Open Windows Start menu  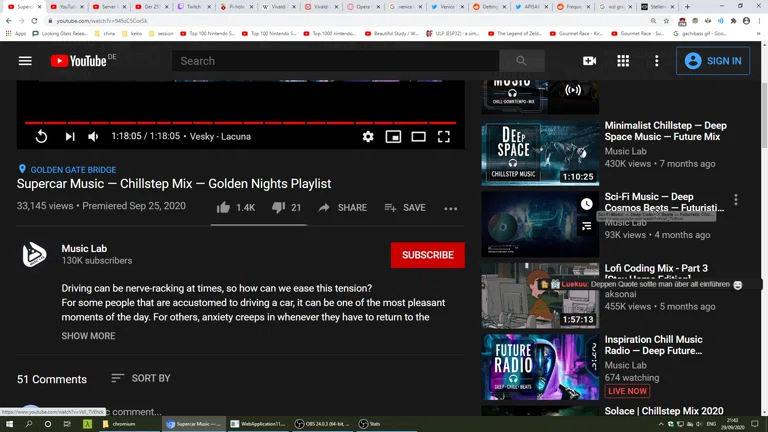click(x=9, y=424)
